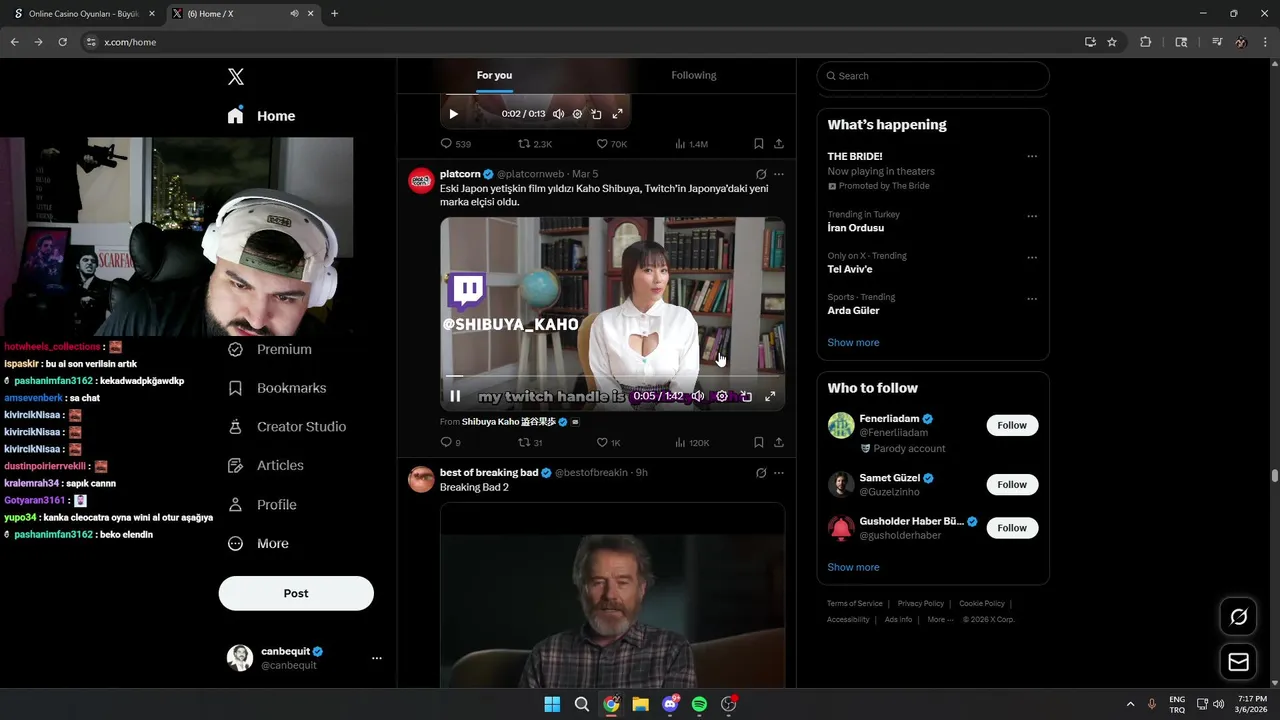
Task: Repost the top post with 2.3K reposts
Action: (523, 144)
